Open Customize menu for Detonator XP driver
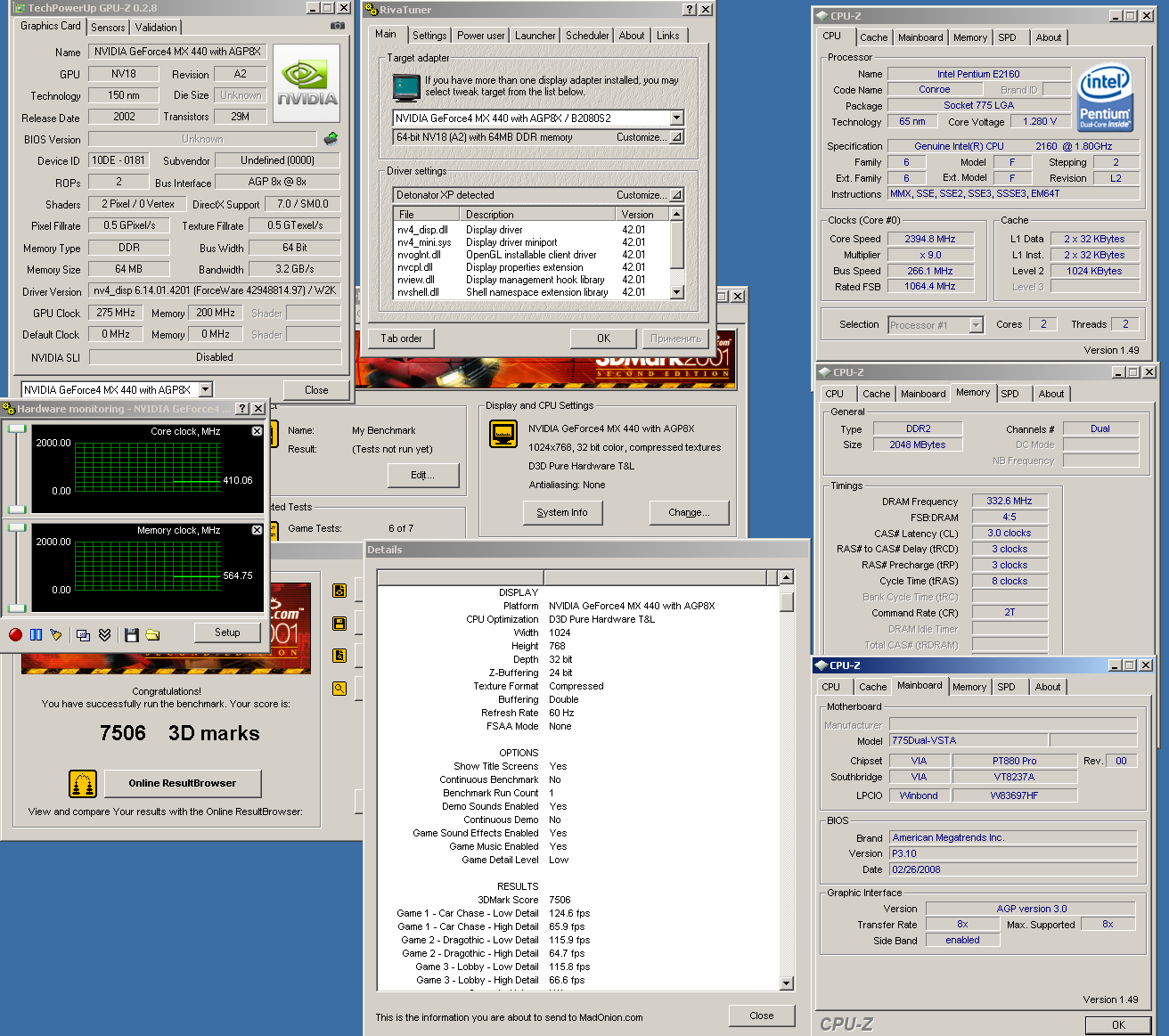This screenshot has height=1036, width=1169. point(676,195)
